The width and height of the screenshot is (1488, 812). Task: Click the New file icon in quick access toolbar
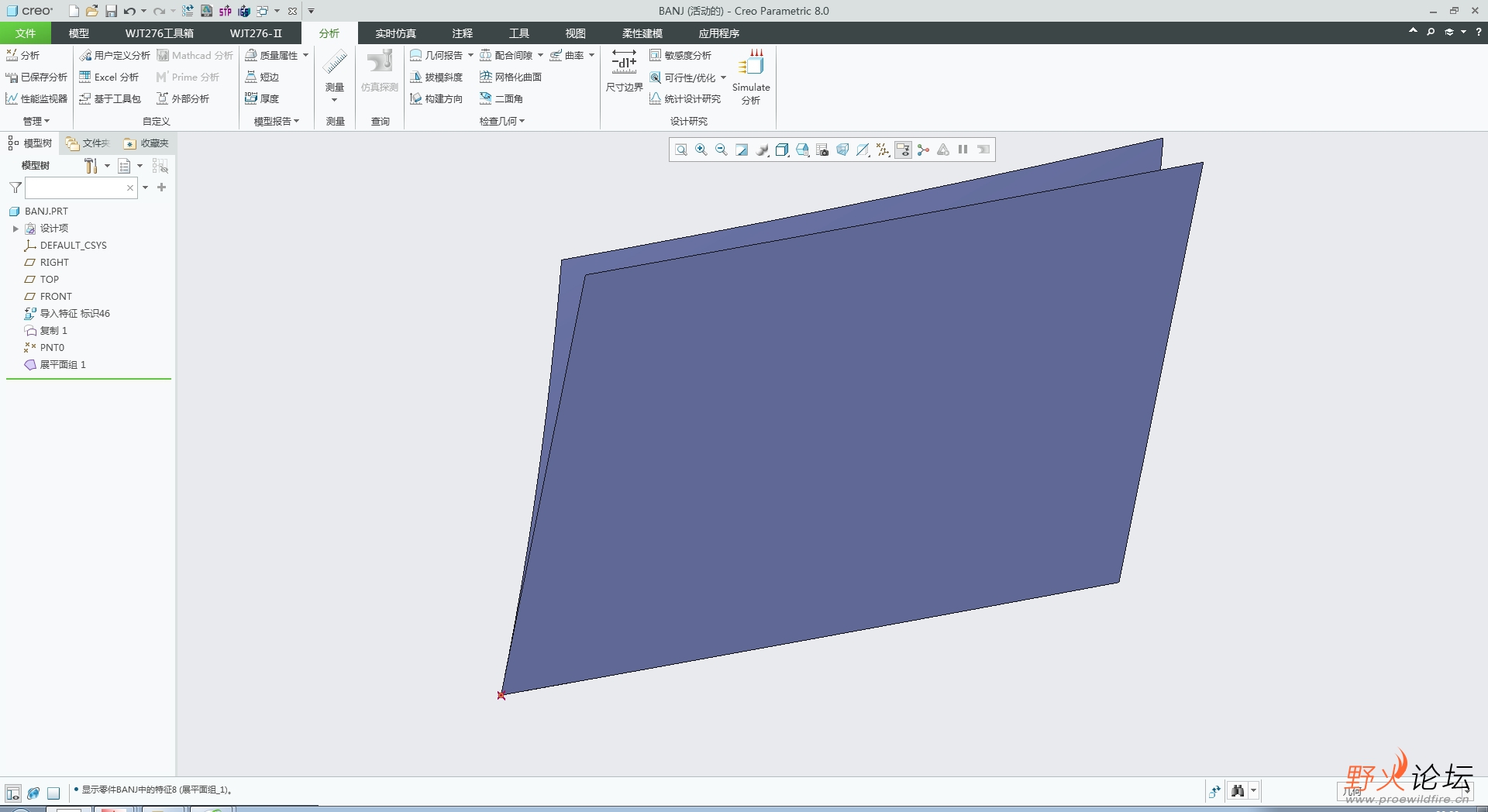click(74, 11)
